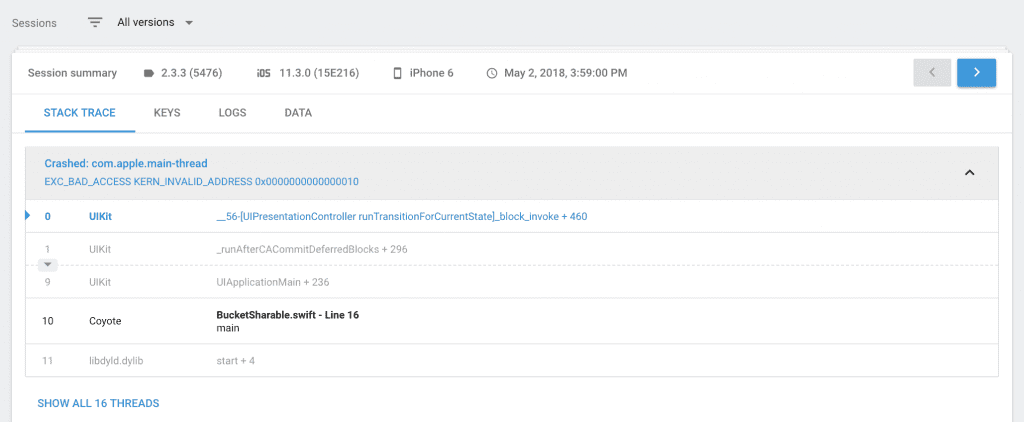Click the main function name in frame 10

(228, 328)
